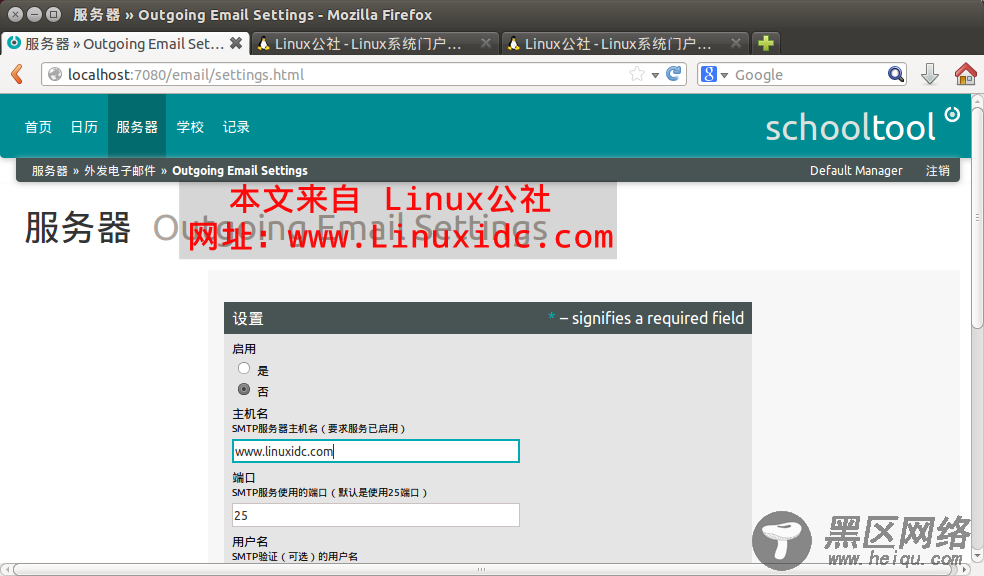Screen dimensions: 984x576
Task: Open the Downloads arrow icon
Action: 929,74
